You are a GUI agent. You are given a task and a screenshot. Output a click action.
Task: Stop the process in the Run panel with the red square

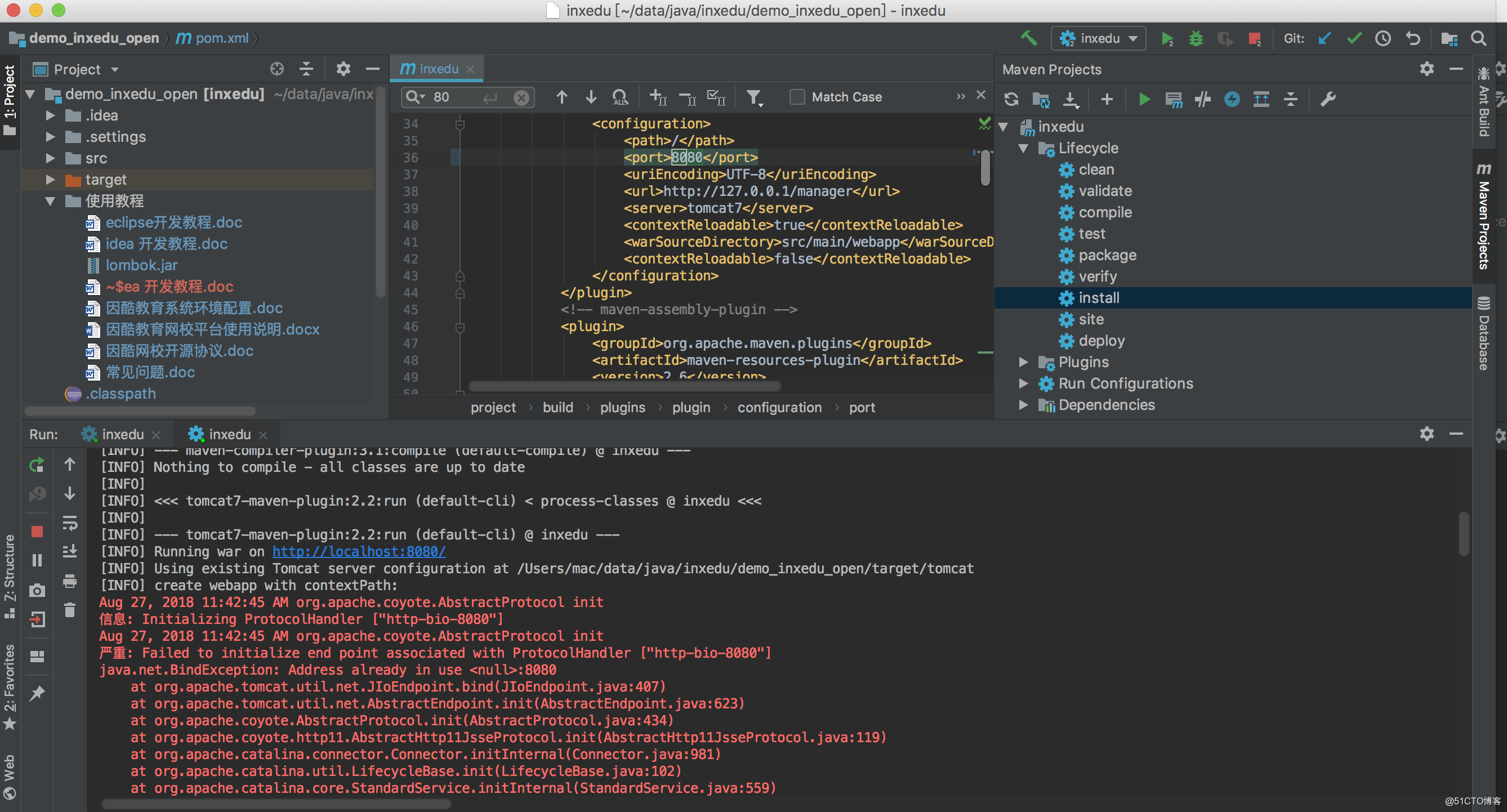37,531
